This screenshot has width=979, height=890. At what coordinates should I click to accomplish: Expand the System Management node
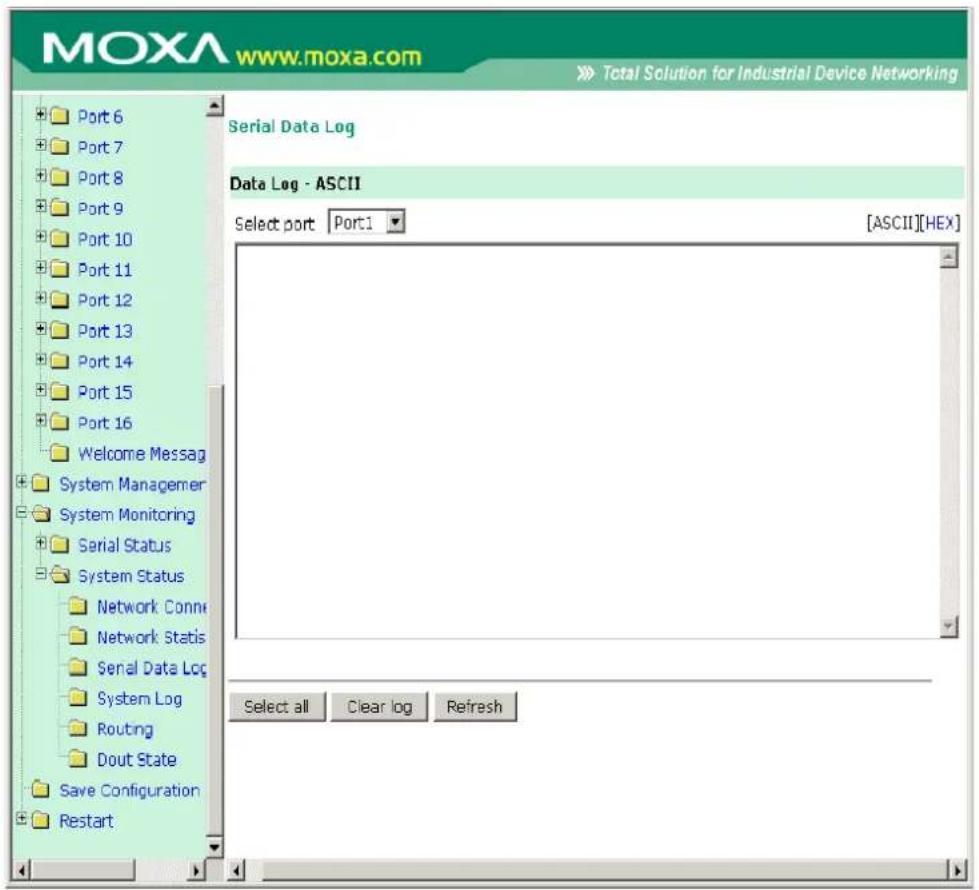[x=21, y=482]
